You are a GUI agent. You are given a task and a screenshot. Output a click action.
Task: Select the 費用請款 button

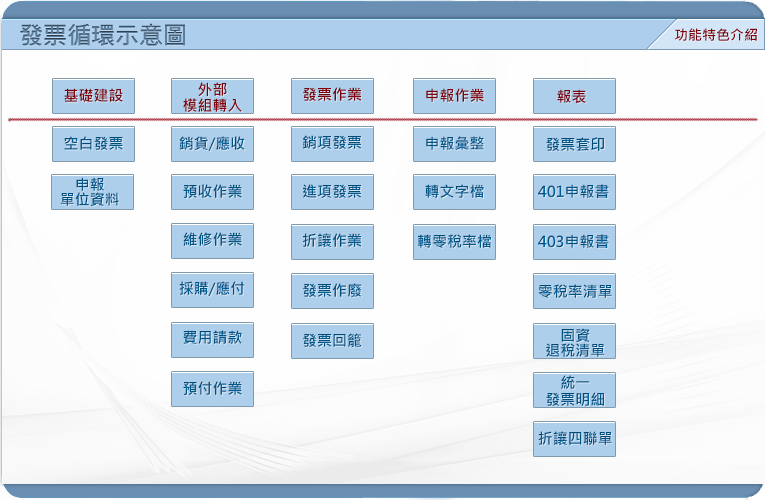212,340
